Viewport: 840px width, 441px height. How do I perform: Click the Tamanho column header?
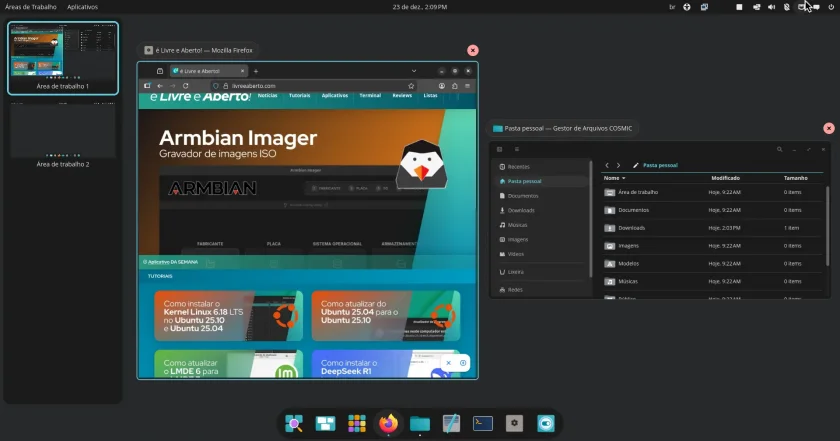(796, 178)
